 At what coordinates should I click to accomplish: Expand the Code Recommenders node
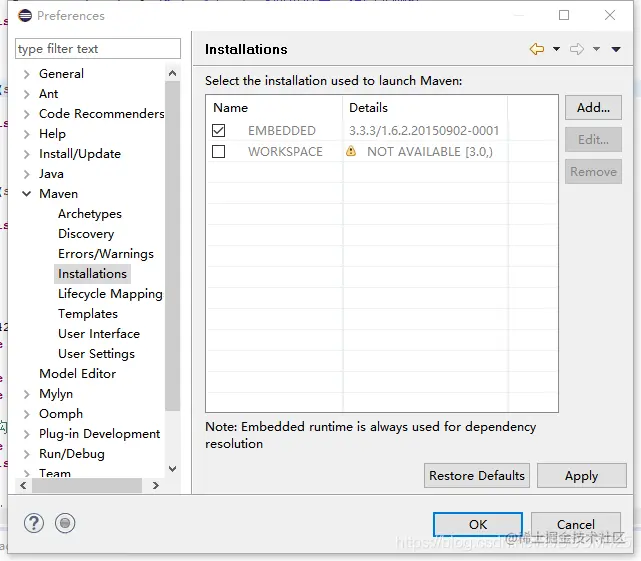(27, 114)
